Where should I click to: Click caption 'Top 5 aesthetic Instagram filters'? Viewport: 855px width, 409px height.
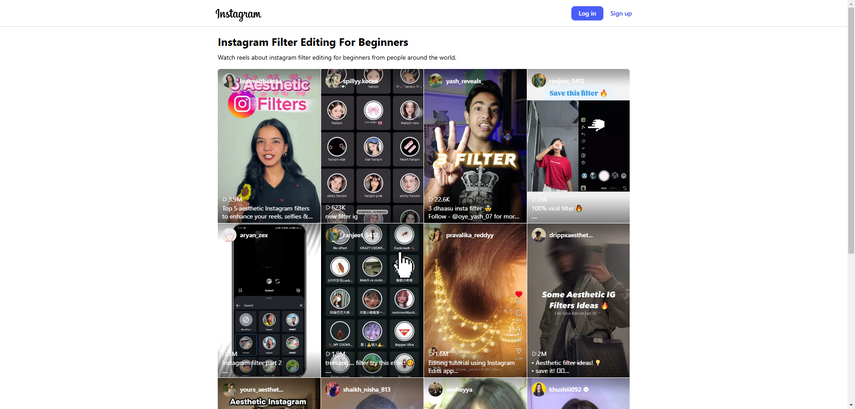point(266,208)
